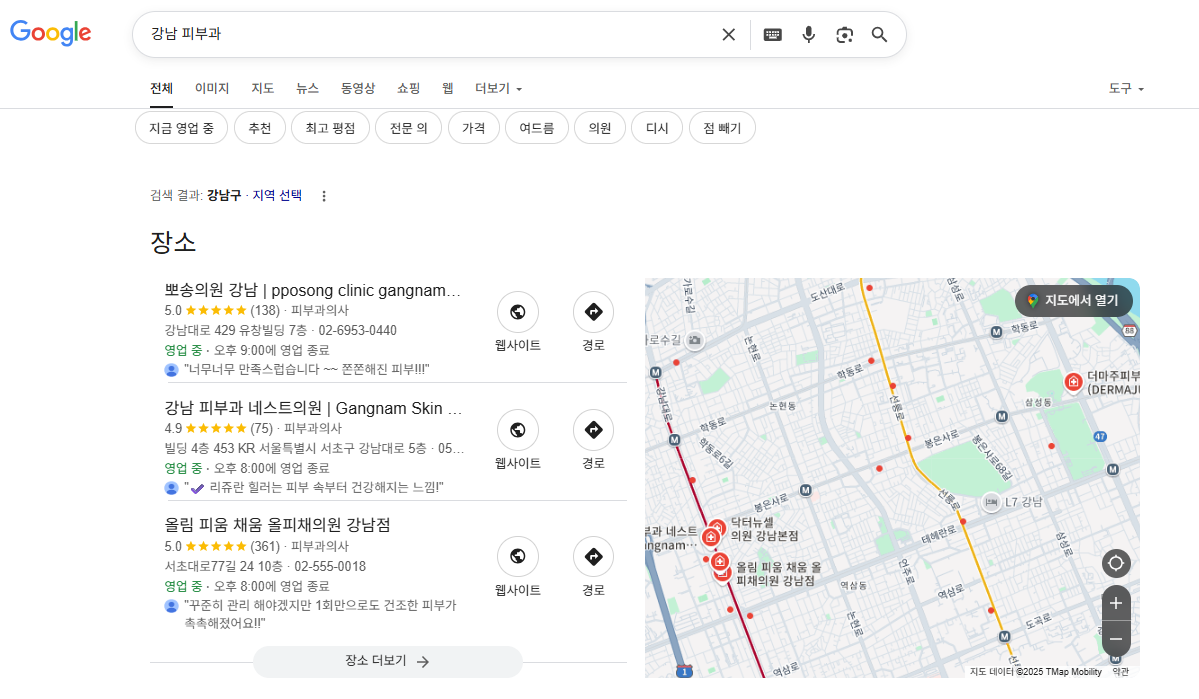Open 뽀송의원 강남 pposong clinic listing title
Image resolution: width=1199 pixels, height=699 pixels.
(x=312, y=291)
